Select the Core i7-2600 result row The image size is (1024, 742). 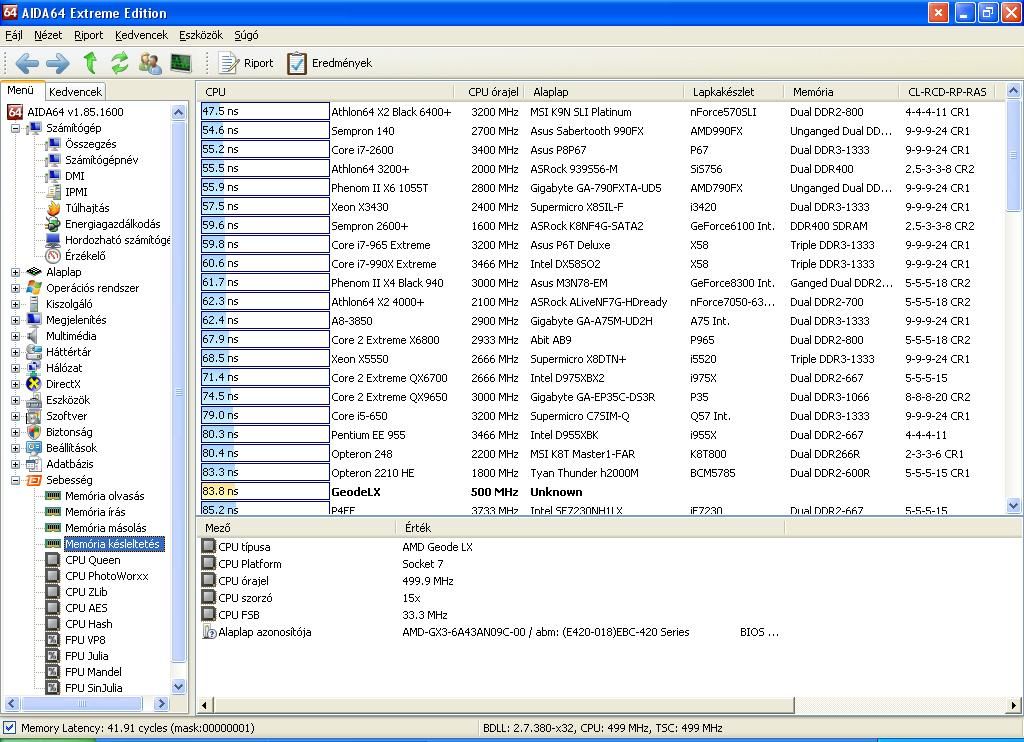point(601,150)
